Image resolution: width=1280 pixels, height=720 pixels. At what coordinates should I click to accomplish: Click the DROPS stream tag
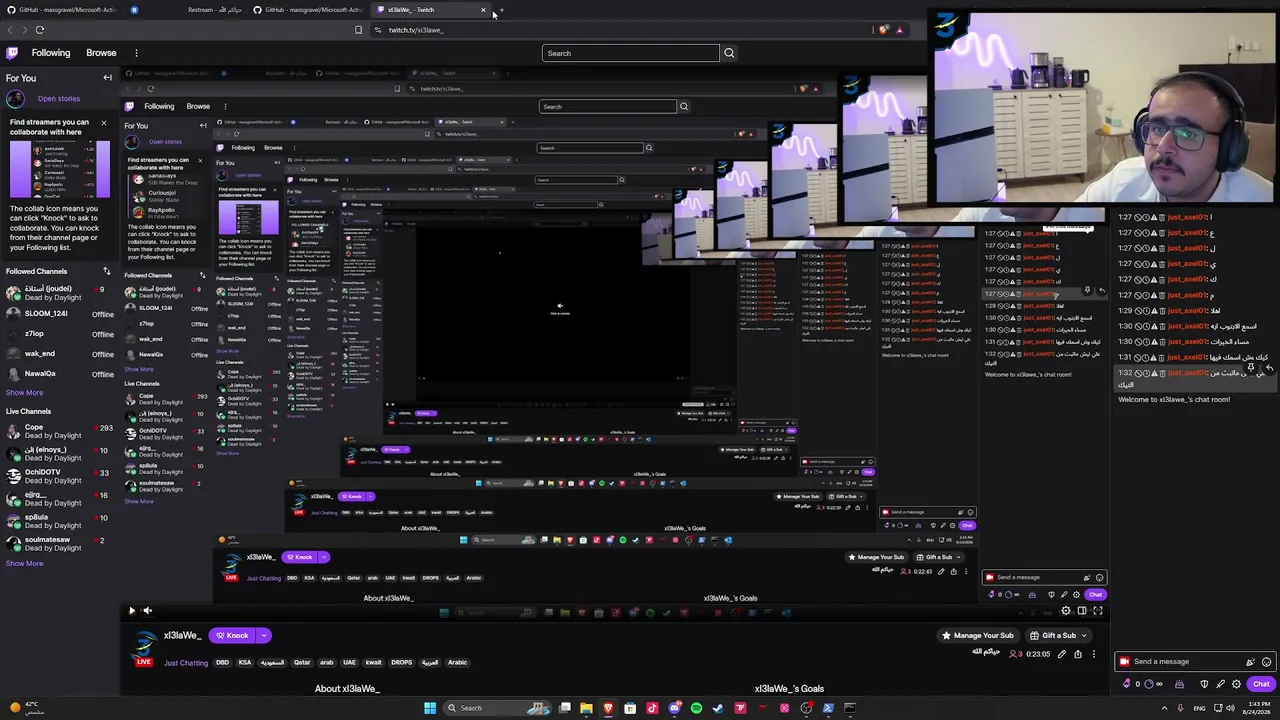pyautogui.click(x=402, y=663)
